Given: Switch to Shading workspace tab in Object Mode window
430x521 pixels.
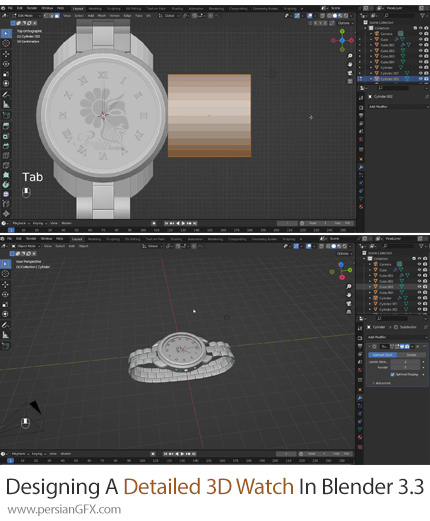Looking at the screenshot, I should (176, 239).
